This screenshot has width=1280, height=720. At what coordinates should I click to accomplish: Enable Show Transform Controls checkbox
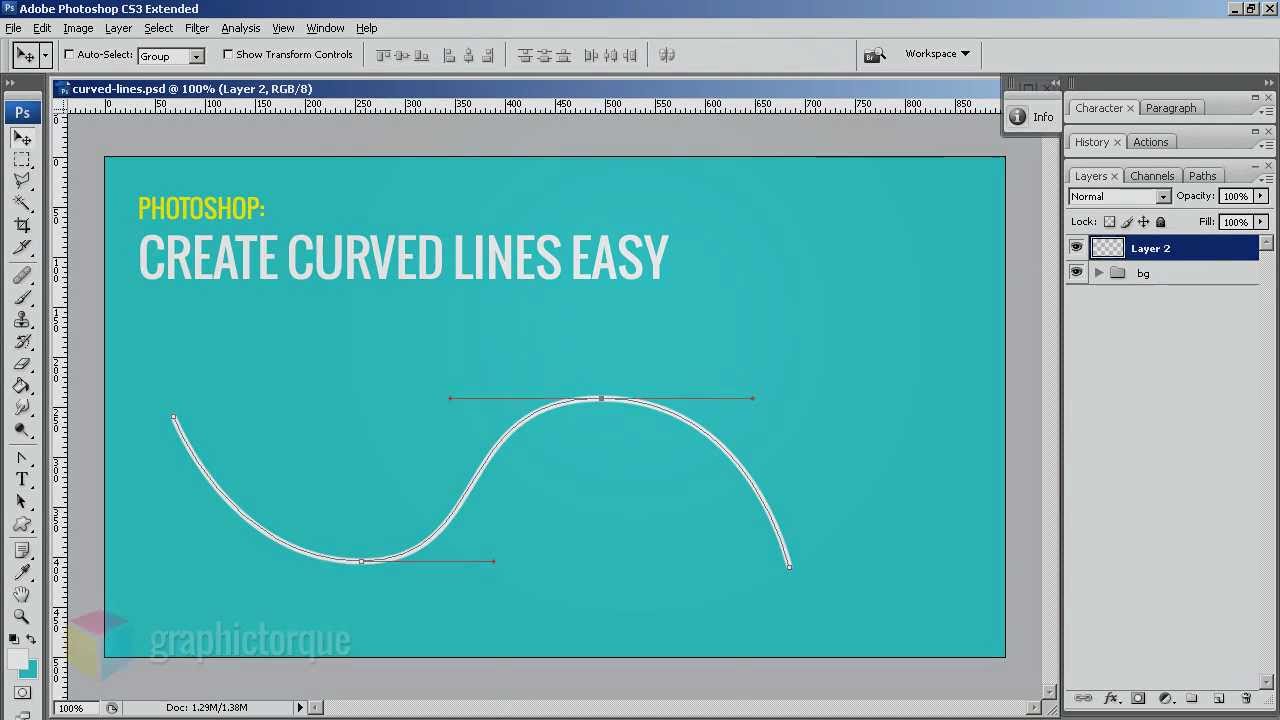click(228, 55)
